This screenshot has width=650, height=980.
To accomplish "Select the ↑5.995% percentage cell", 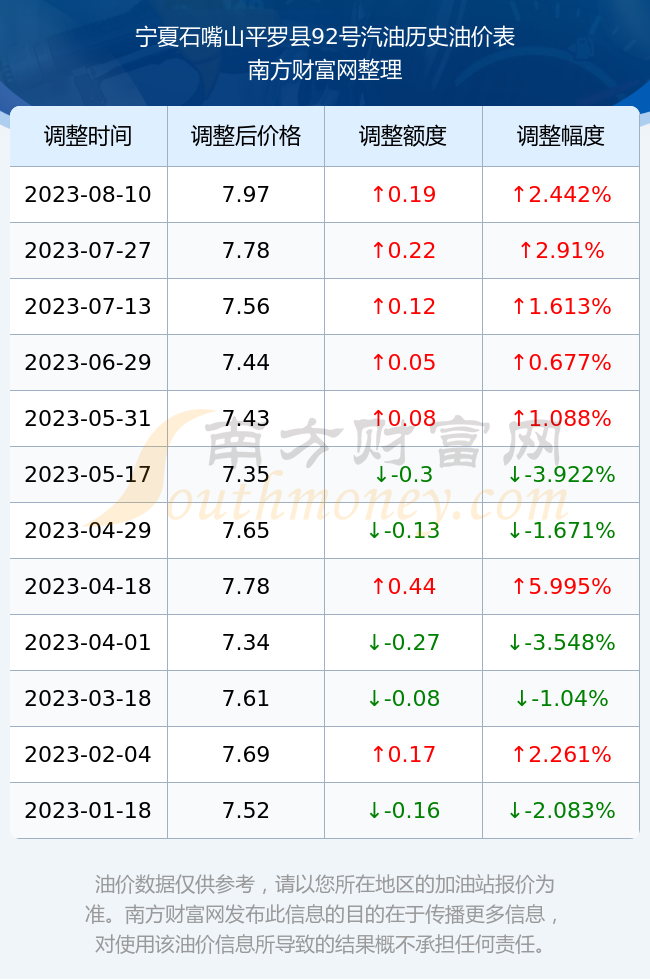I will (x=561, y=586).
